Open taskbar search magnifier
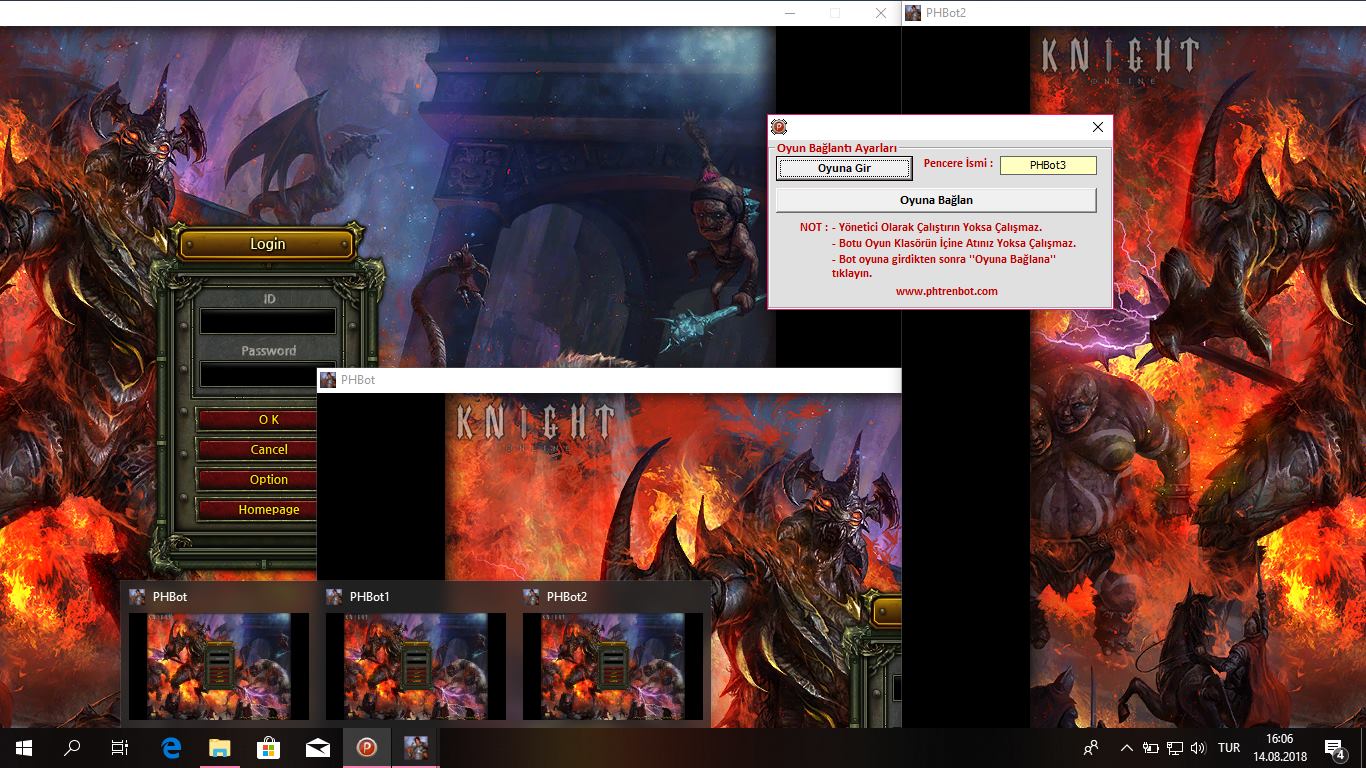Image resolution: width=1366 pixels, height=768 pixels. 72,747
